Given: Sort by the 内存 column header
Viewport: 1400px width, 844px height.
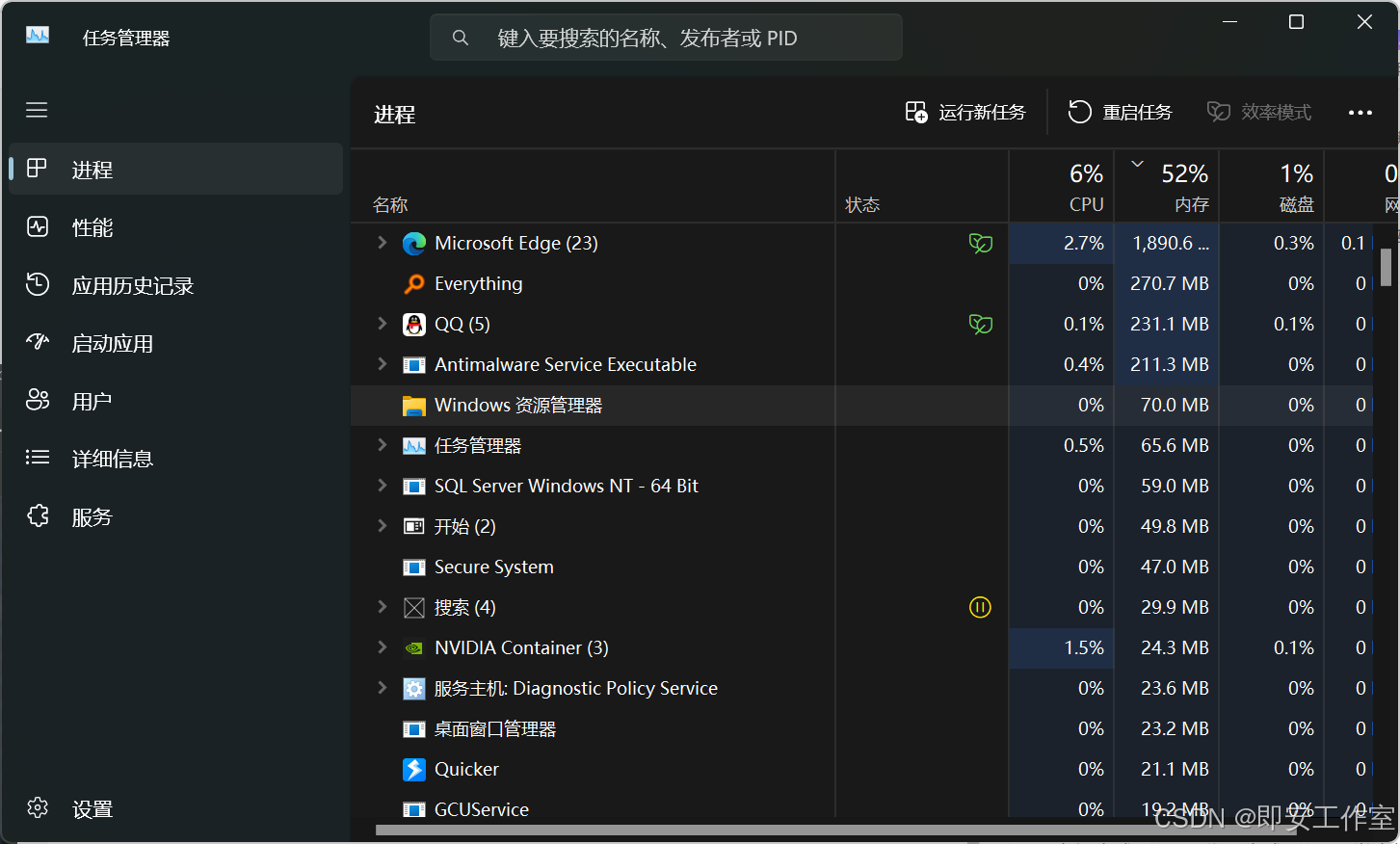Looking at the screenshot, I should coord(1167,187).
